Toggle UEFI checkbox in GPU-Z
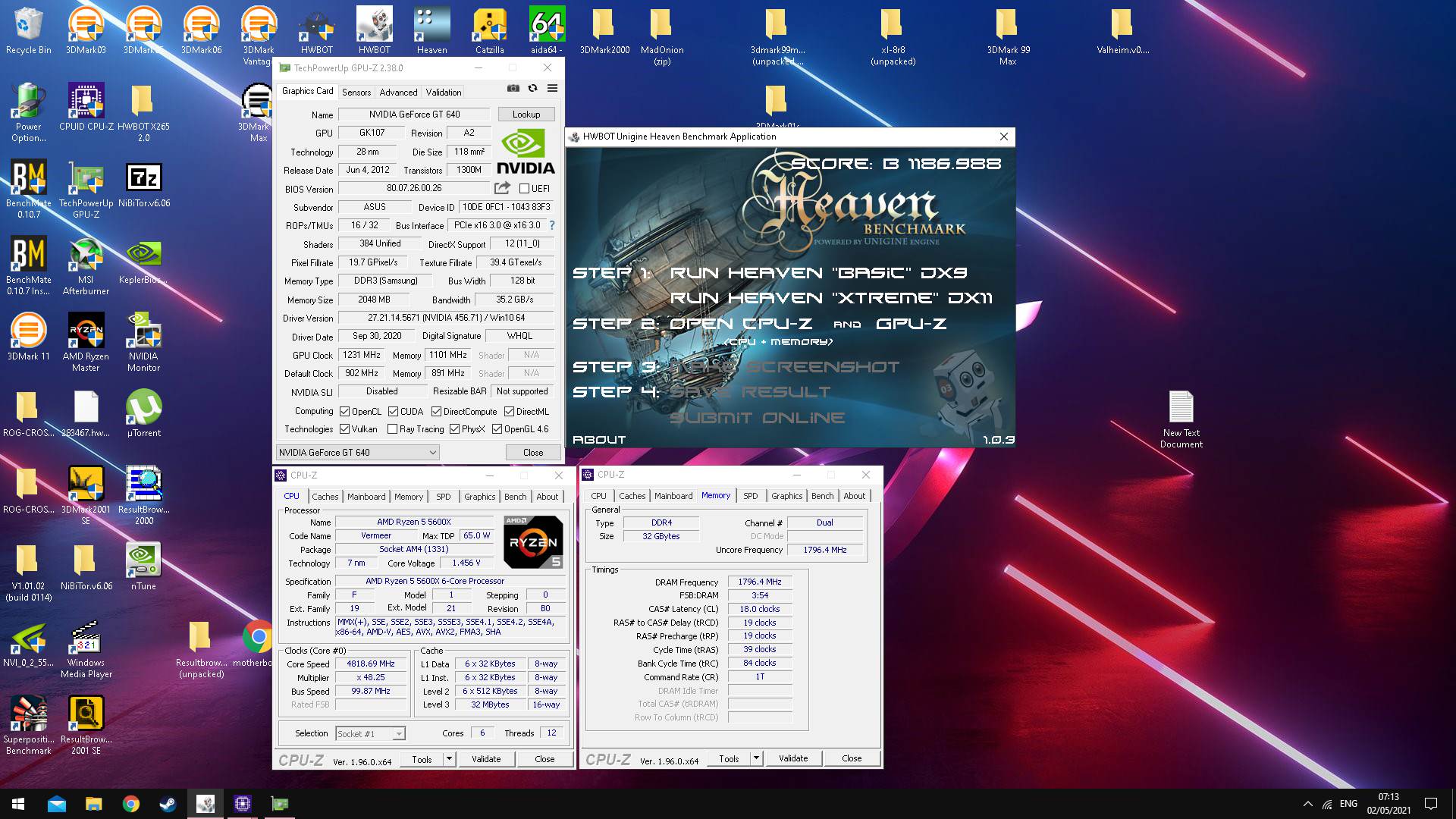The image size is (1456, 819). tap(524, 188)
